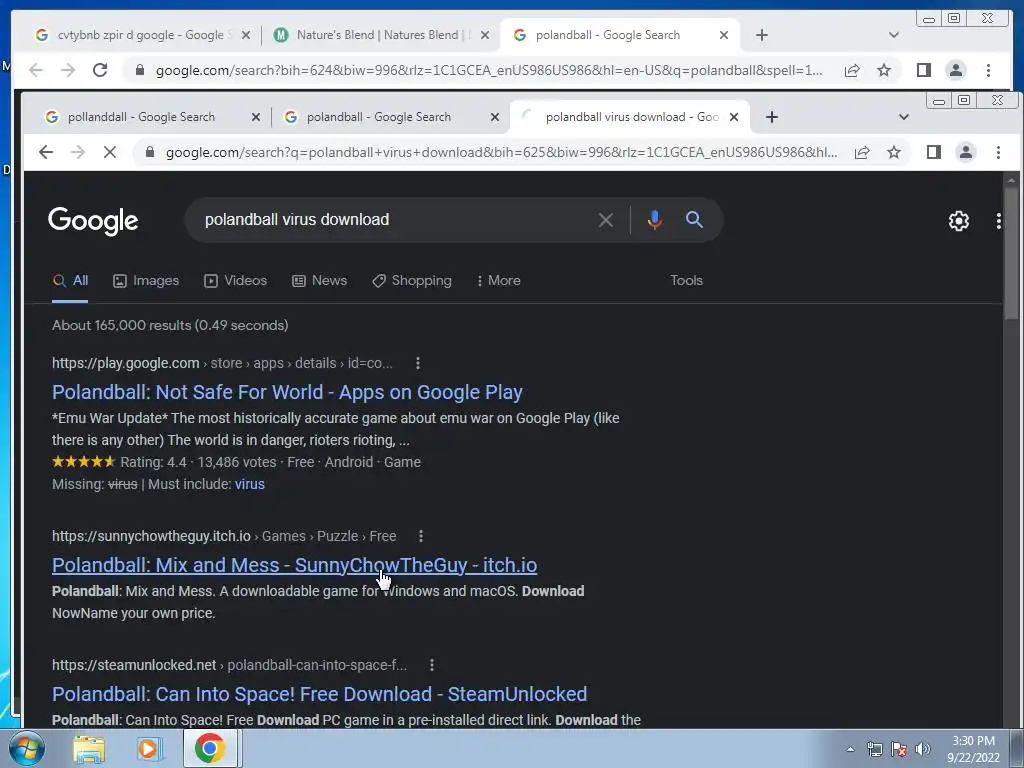Open a new tab in back Chrome window
This screenshot has height=768, width=1024.
(761, 35)
